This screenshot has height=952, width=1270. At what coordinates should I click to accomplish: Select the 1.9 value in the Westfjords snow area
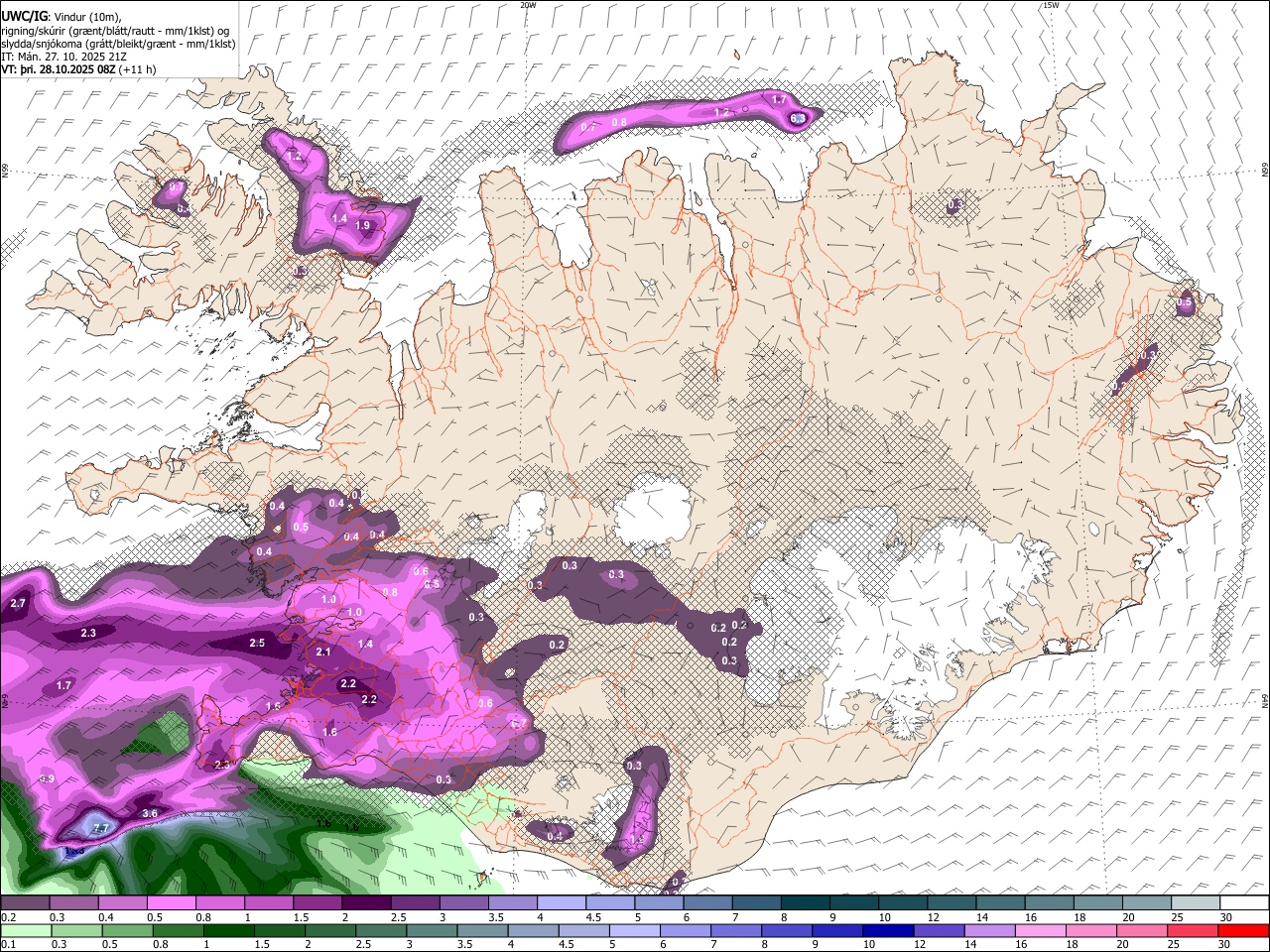362,226
